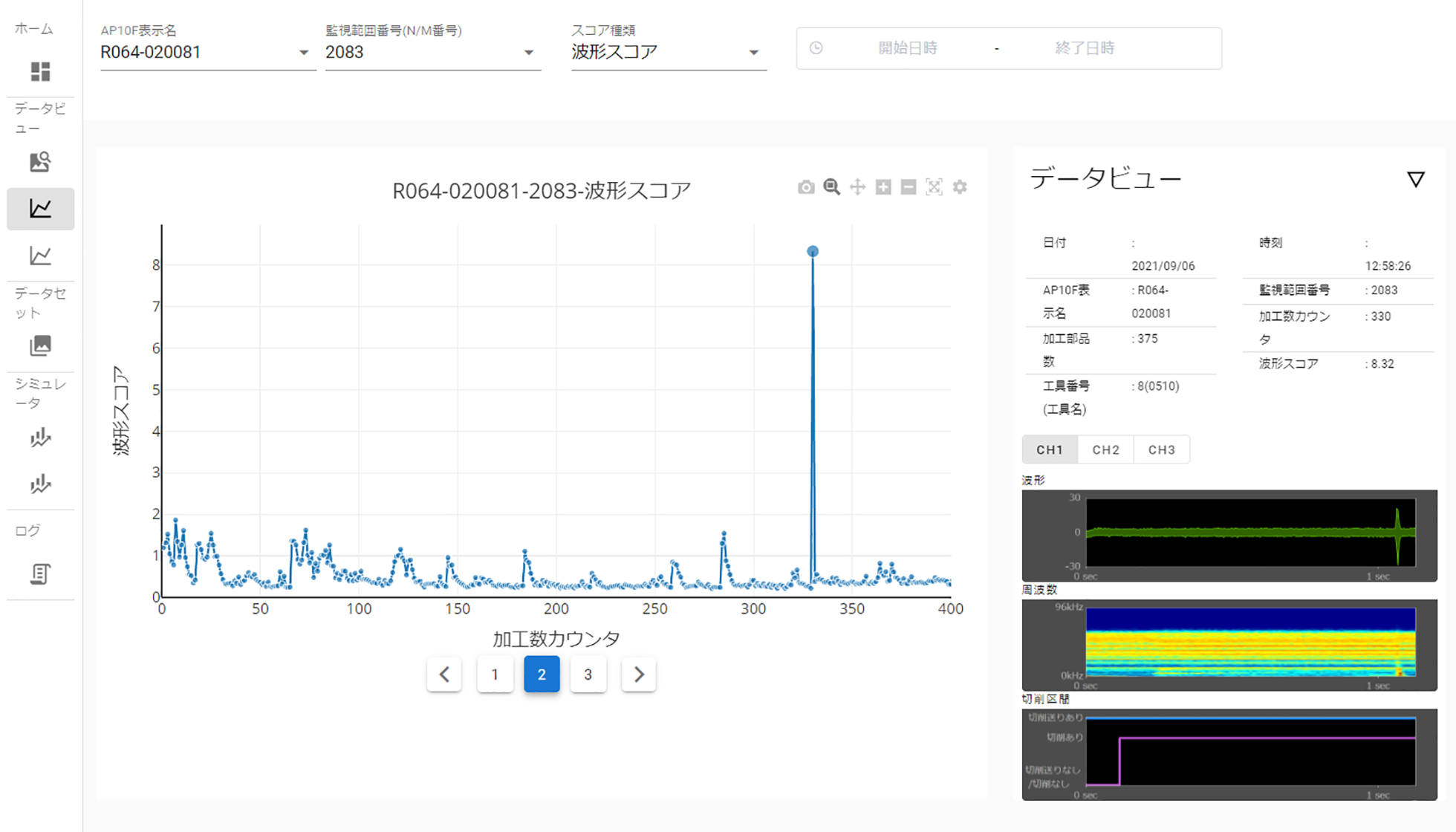Switch to the CH3 channel tab
1456x832 pixels.
click(1161, 449)
